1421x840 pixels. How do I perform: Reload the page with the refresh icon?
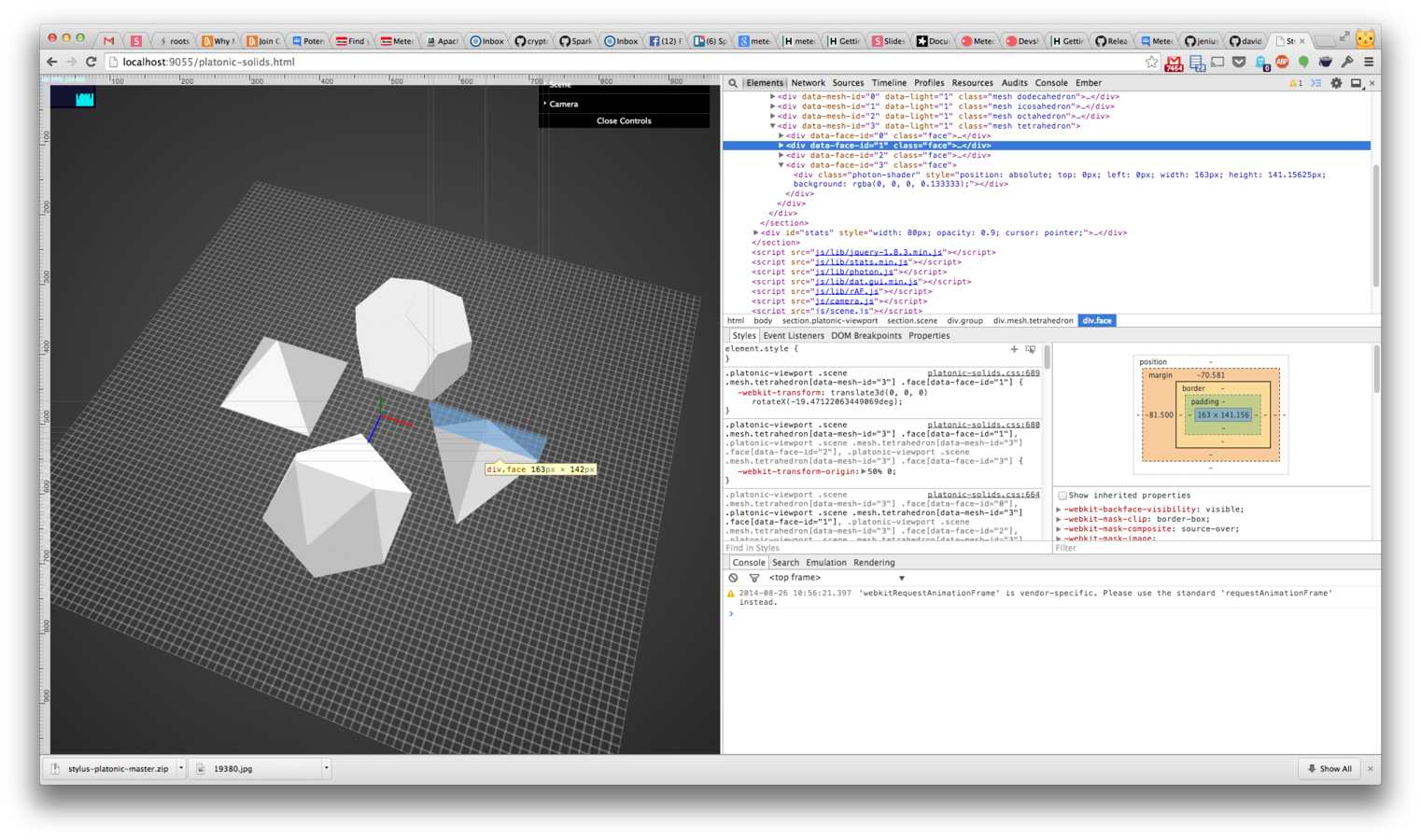(91, 62)
